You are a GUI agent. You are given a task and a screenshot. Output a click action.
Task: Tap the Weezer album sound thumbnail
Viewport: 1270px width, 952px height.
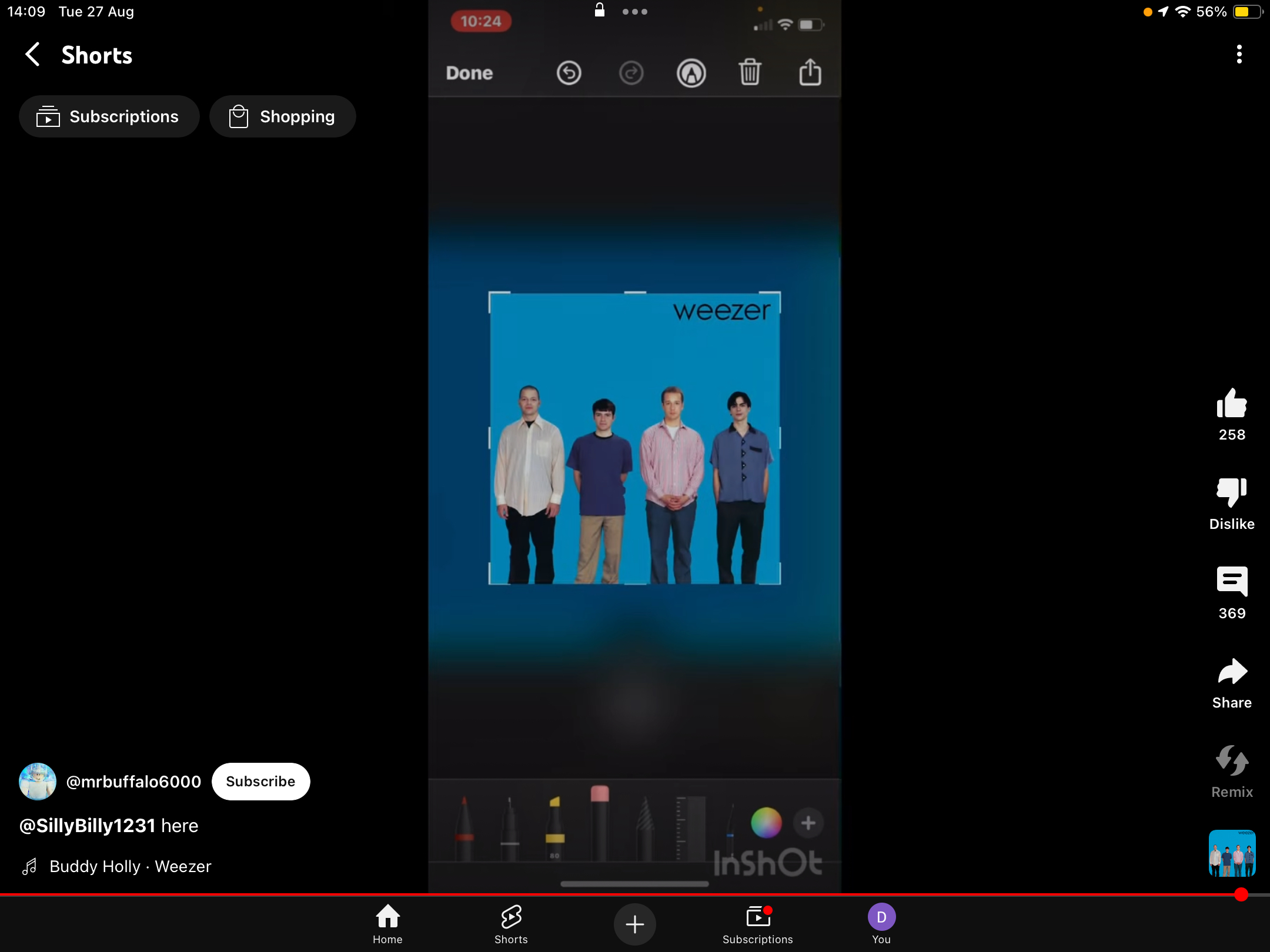pos(1231,853)
